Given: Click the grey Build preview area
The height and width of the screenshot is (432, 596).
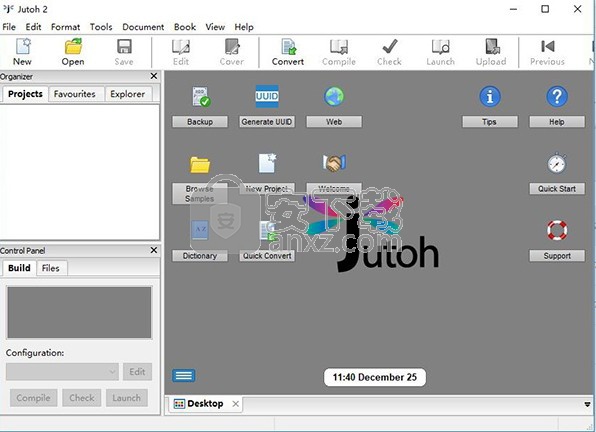Looking at the screenshot, I should click(79, 312).
